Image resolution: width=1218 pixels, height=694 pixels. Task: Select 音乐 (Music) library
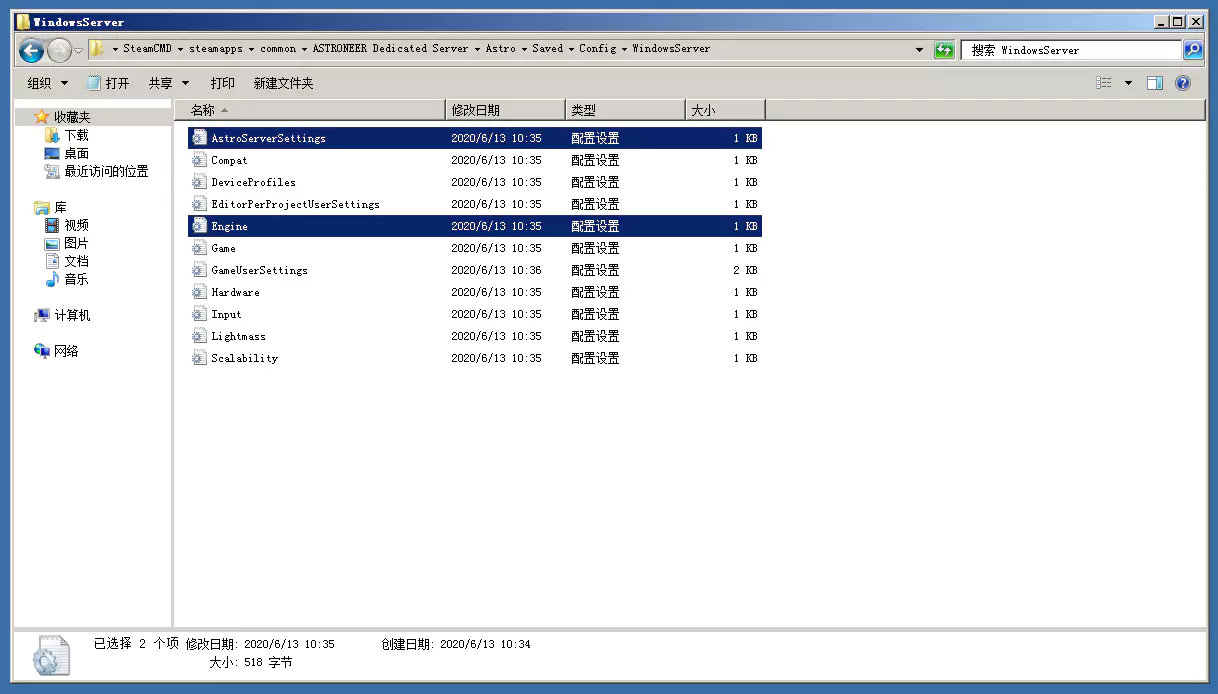point(76,279)
